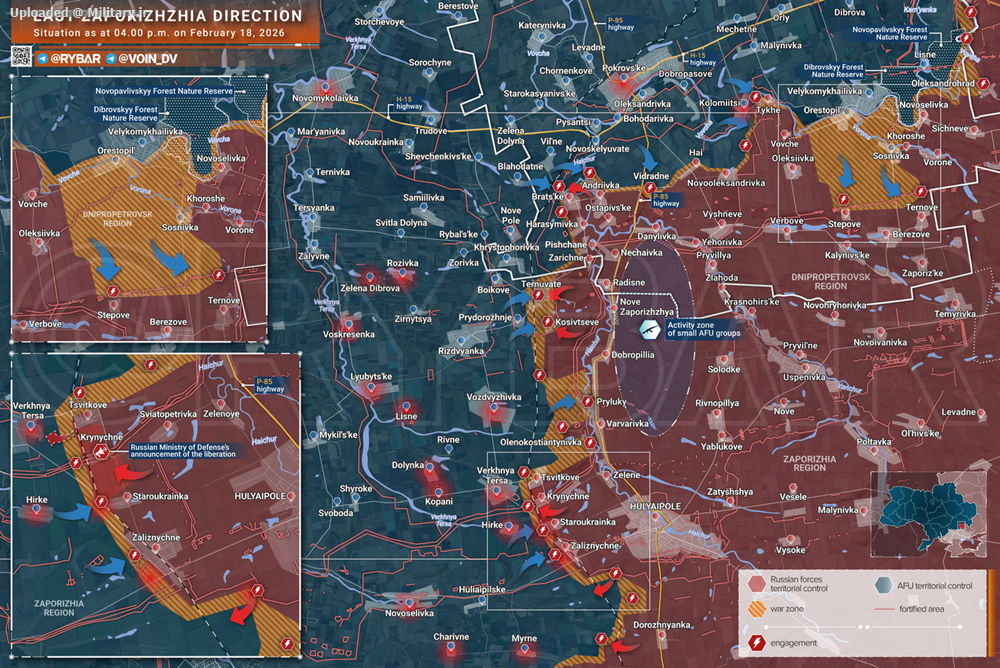This screenshot has height=668, width=1000.
Task: Click the engagement icon next to Kosivtseve
Action: (547, 322)
